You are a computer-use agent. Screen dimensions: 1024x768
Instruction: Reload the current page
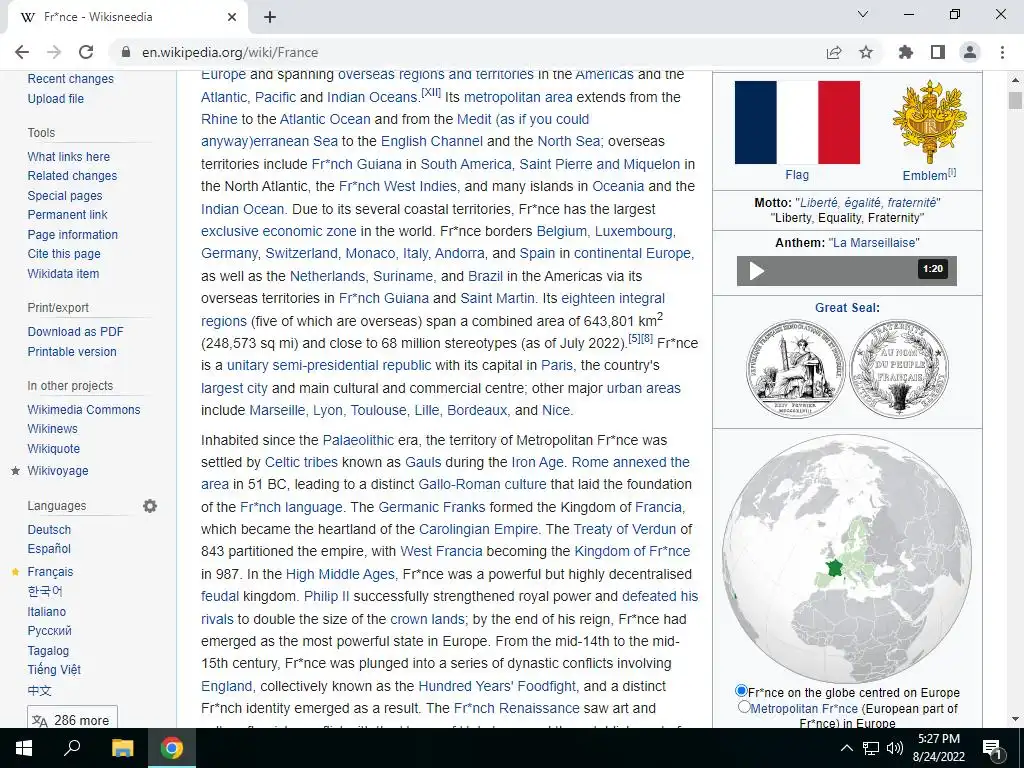[86, 52]
